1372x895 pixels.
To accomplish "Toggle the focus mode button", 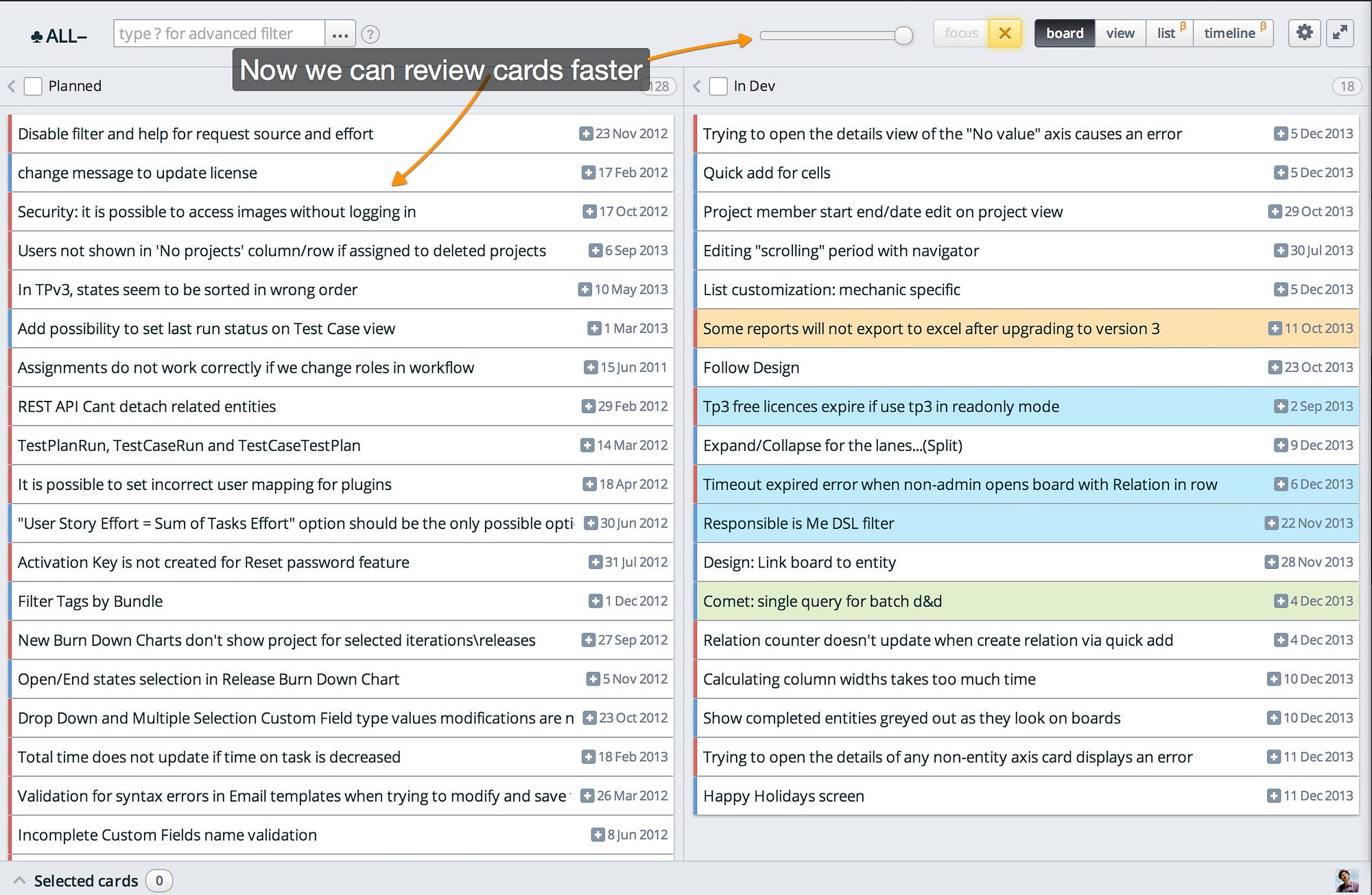I will pos(961,33).
